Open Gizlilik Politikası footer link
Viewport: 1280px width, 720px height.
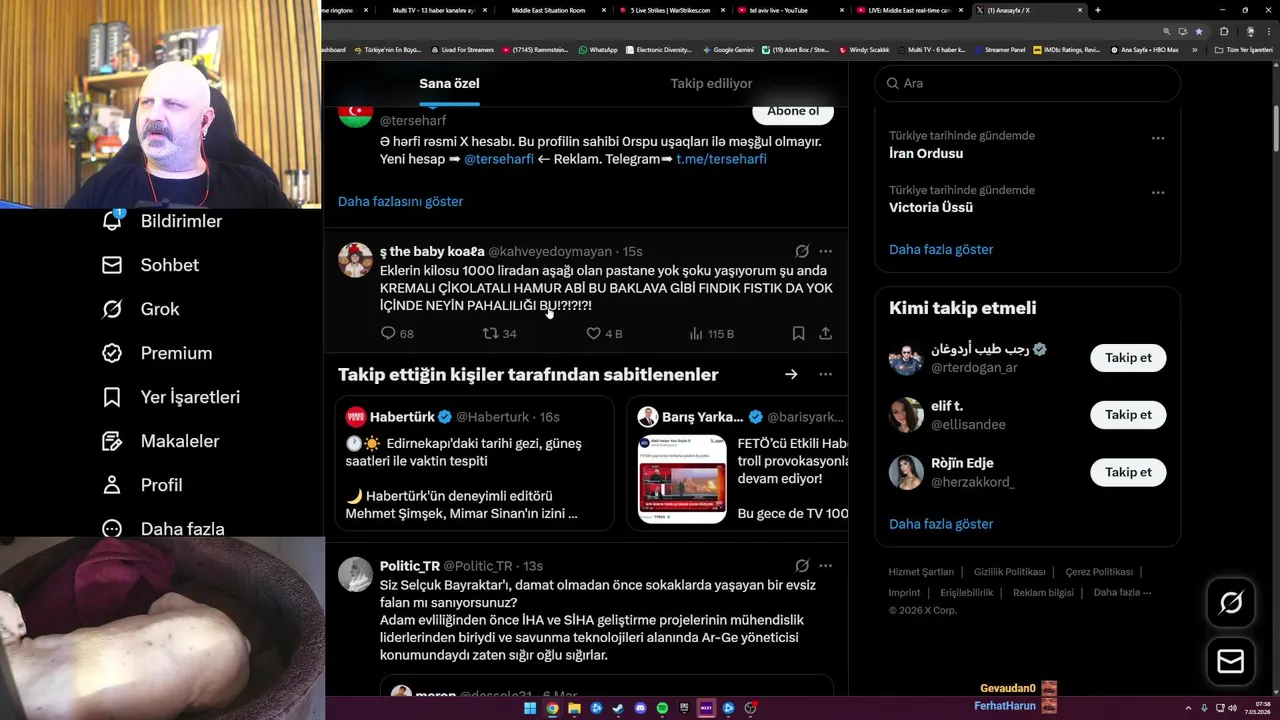click(1010, 572)
